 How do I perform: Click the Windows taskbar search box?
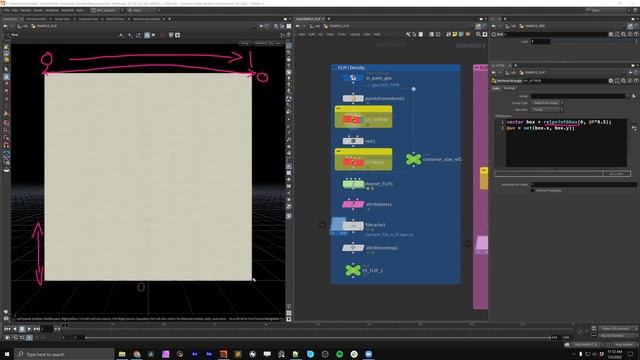pos(64,354)
